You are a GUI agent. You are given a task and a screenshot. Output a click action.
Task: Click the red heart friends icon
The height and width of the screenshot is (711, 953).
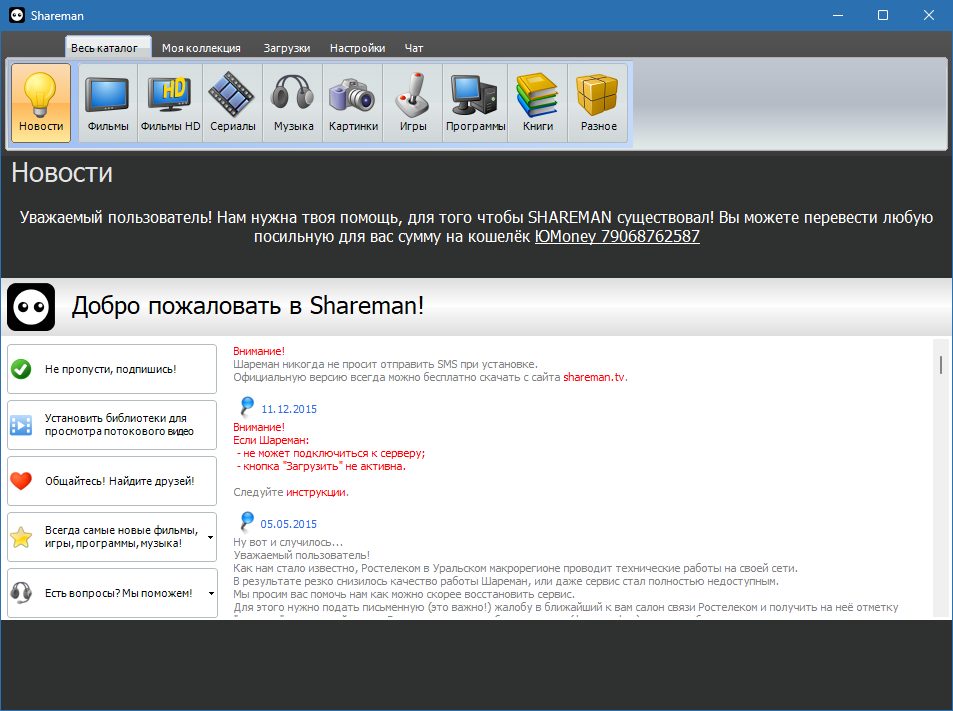pos(21,481)
